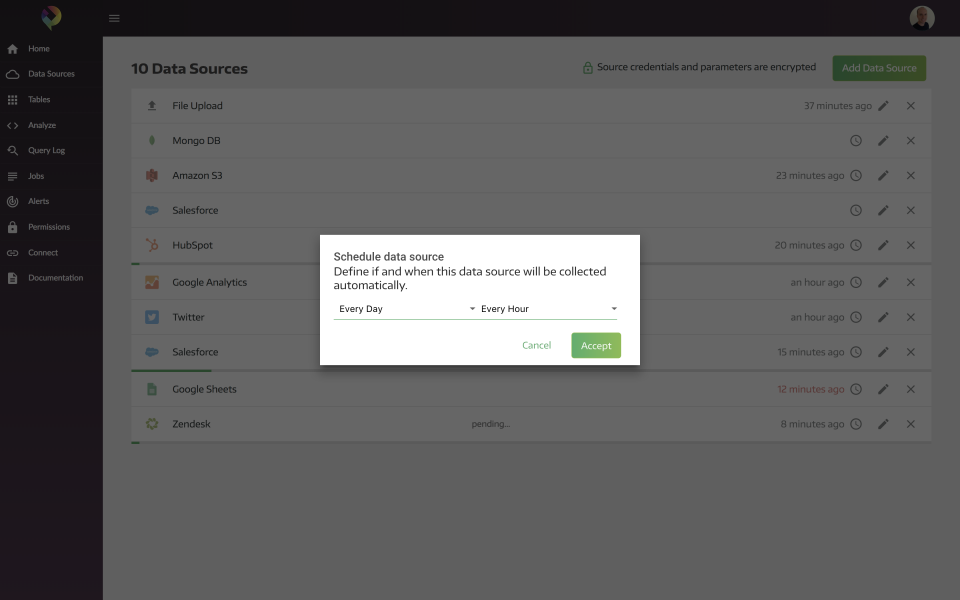
Task: Click the Zendesk row name
Action: [x=191, y=424]
